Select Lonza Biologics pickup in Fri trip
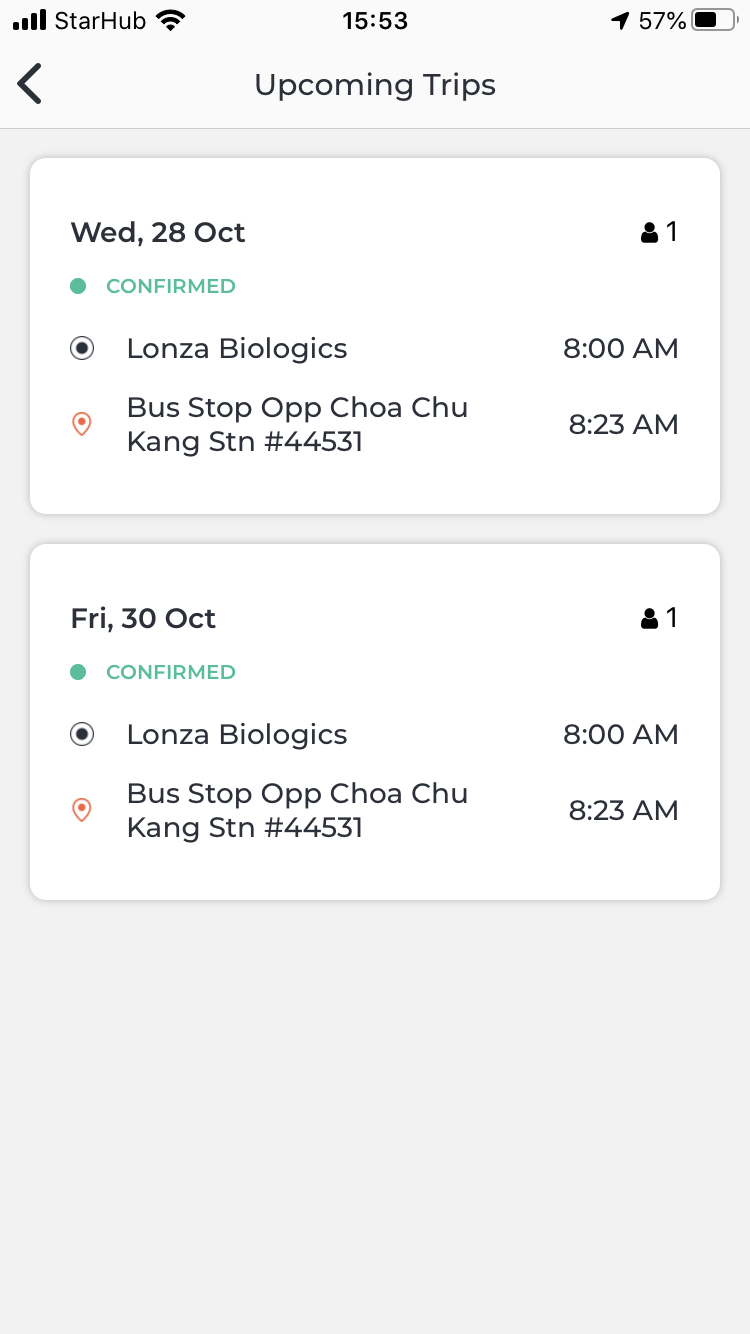Viewport: 750px width, 1334px height. tap(237, 735)
